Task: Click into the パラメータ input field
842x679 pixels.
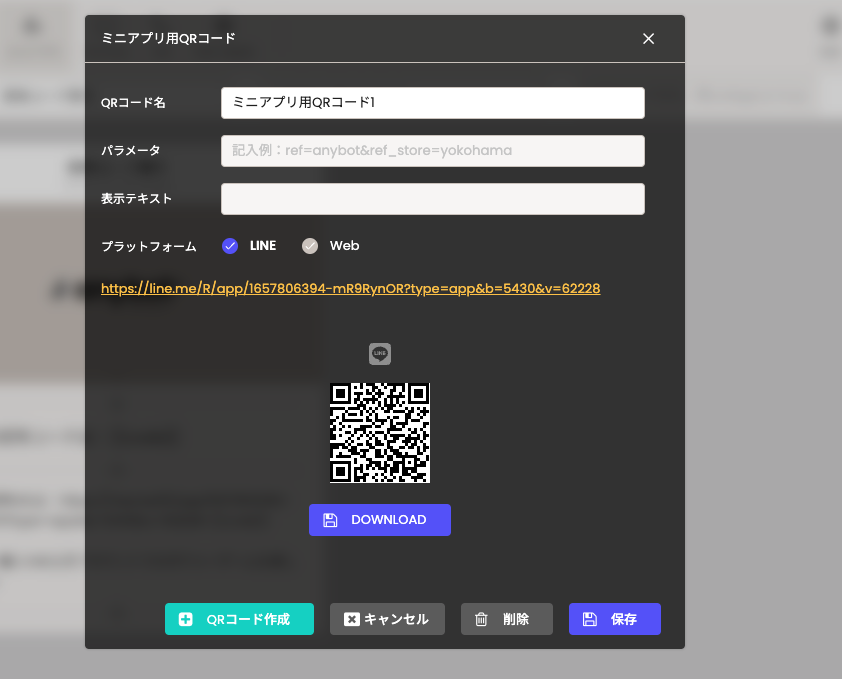Action: [x=432, y=151]
